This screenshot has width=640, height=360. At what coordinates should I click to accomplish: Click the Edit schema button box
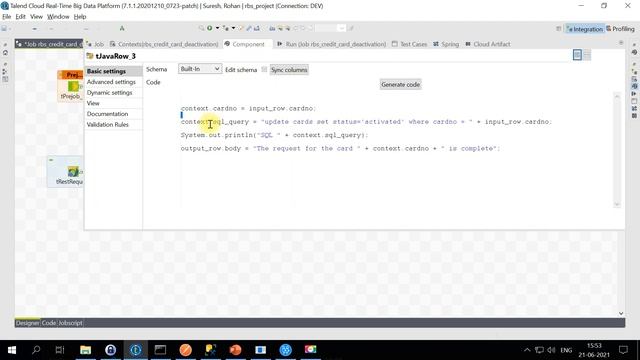(x=264, y=69)
